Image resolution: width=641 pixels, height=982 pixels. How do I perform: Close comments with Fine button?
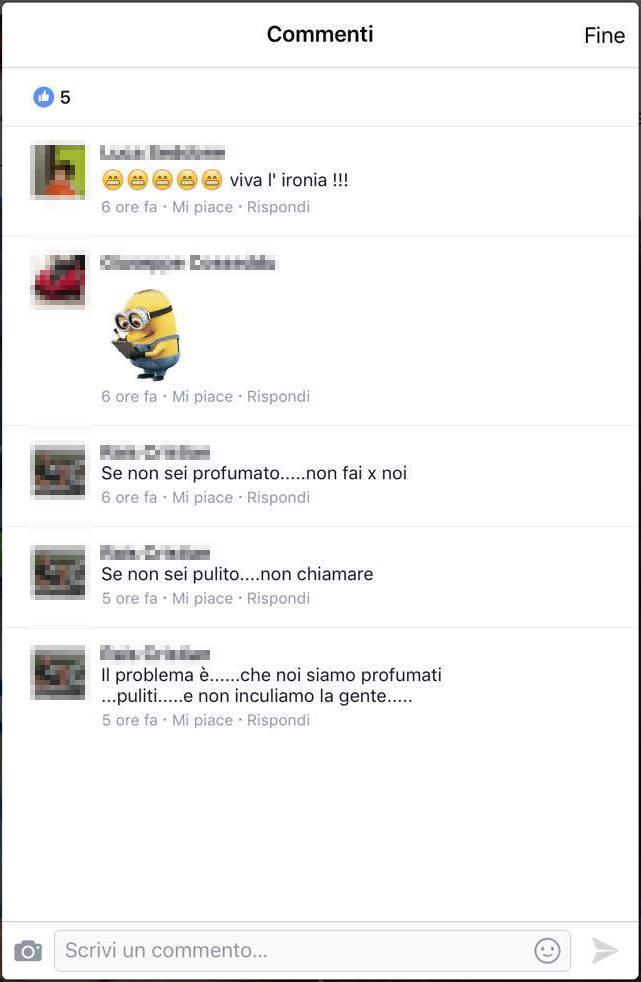point(604,35)
